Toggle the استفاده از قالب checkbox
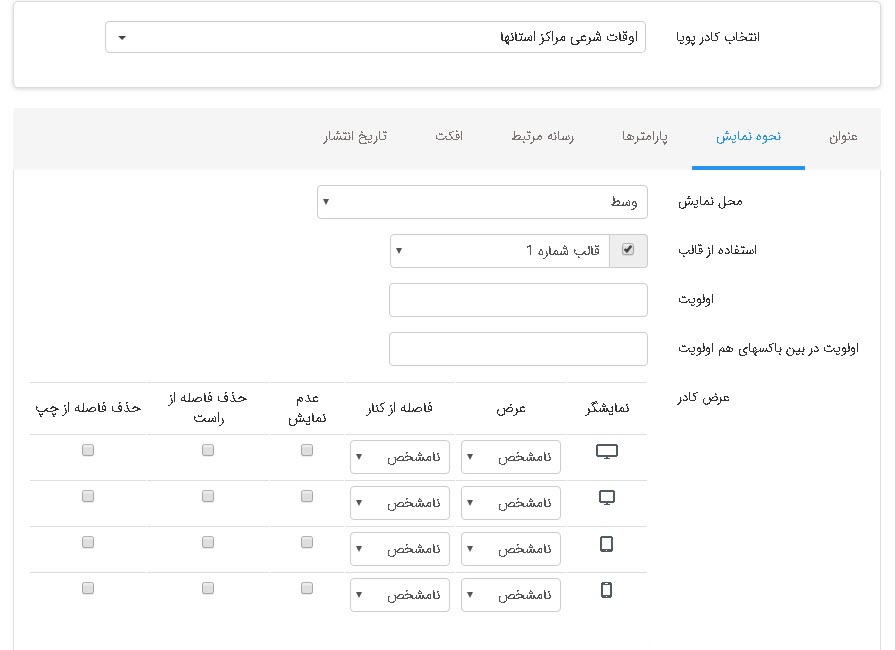895x650 pixels. [x=628, y=250]
